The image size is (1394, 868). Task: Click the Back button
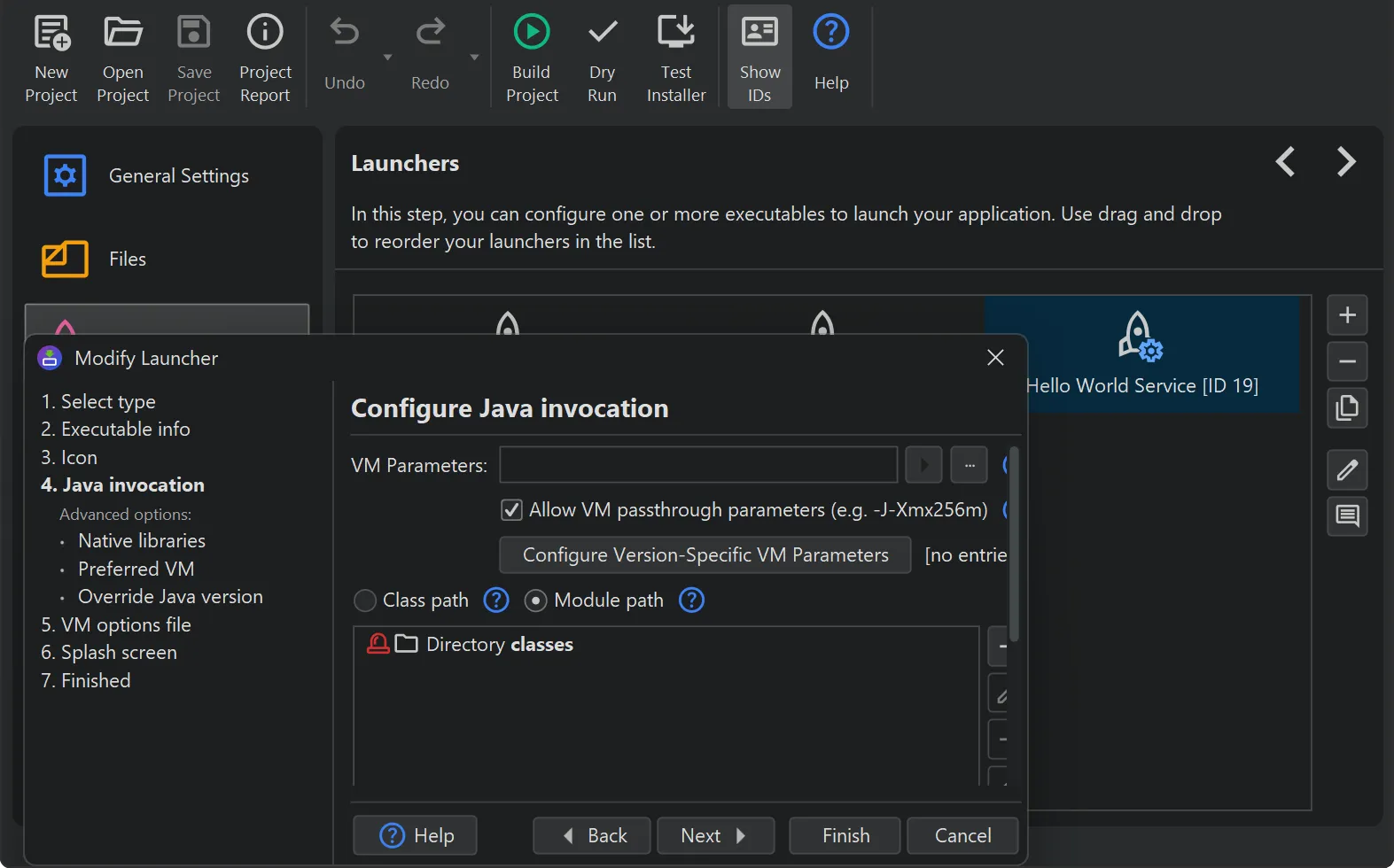point(592,835)
